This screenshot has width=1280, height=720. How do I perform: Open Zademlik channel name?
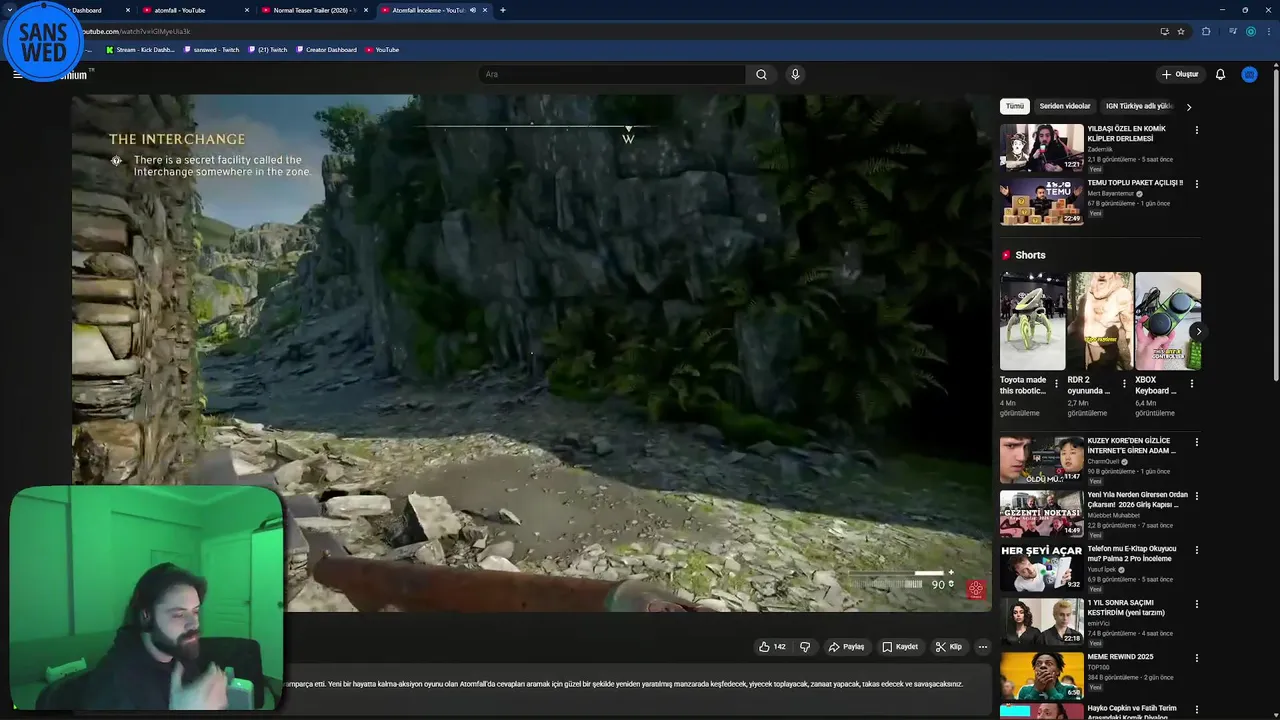(1100, 149)
